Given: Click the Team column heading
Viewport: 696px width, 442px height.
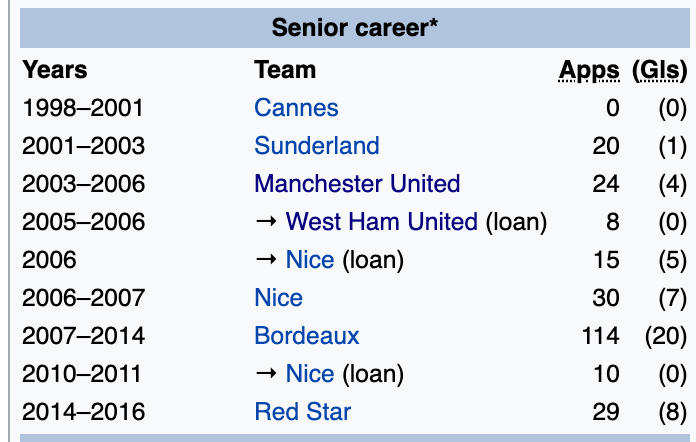Looking at the screenshot, I should click(x=285, y=70).
